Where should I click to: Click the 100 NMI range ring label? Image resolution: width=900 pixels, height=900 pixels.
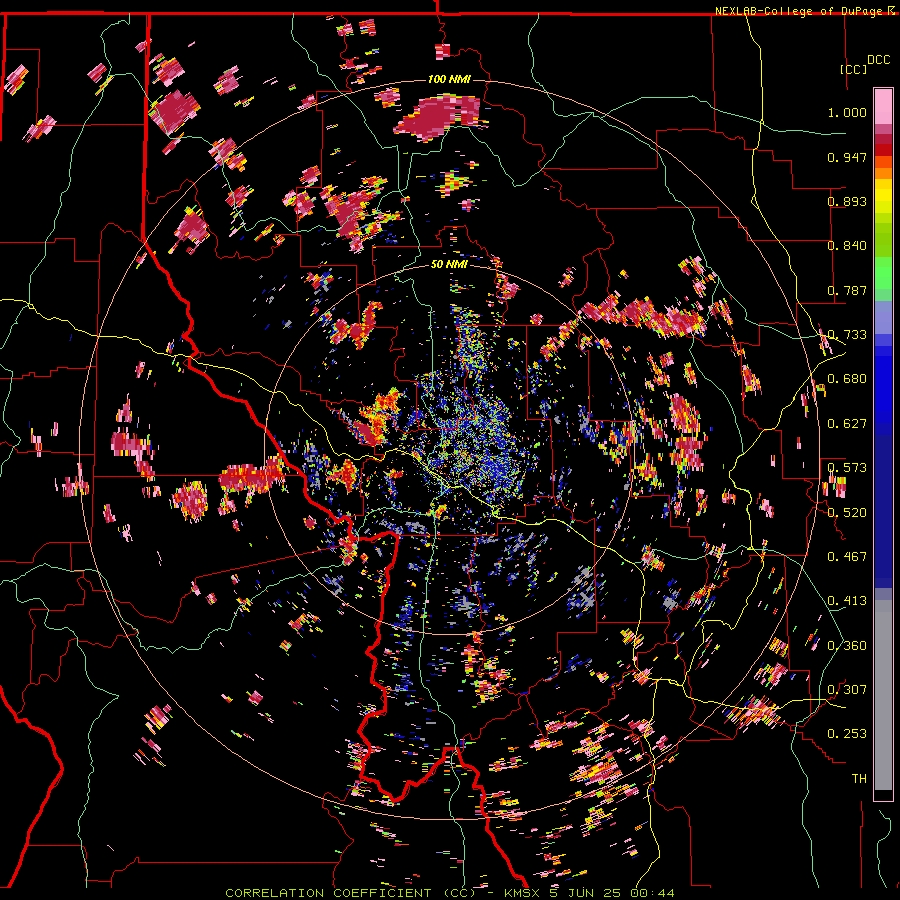[x=449, y=79]
